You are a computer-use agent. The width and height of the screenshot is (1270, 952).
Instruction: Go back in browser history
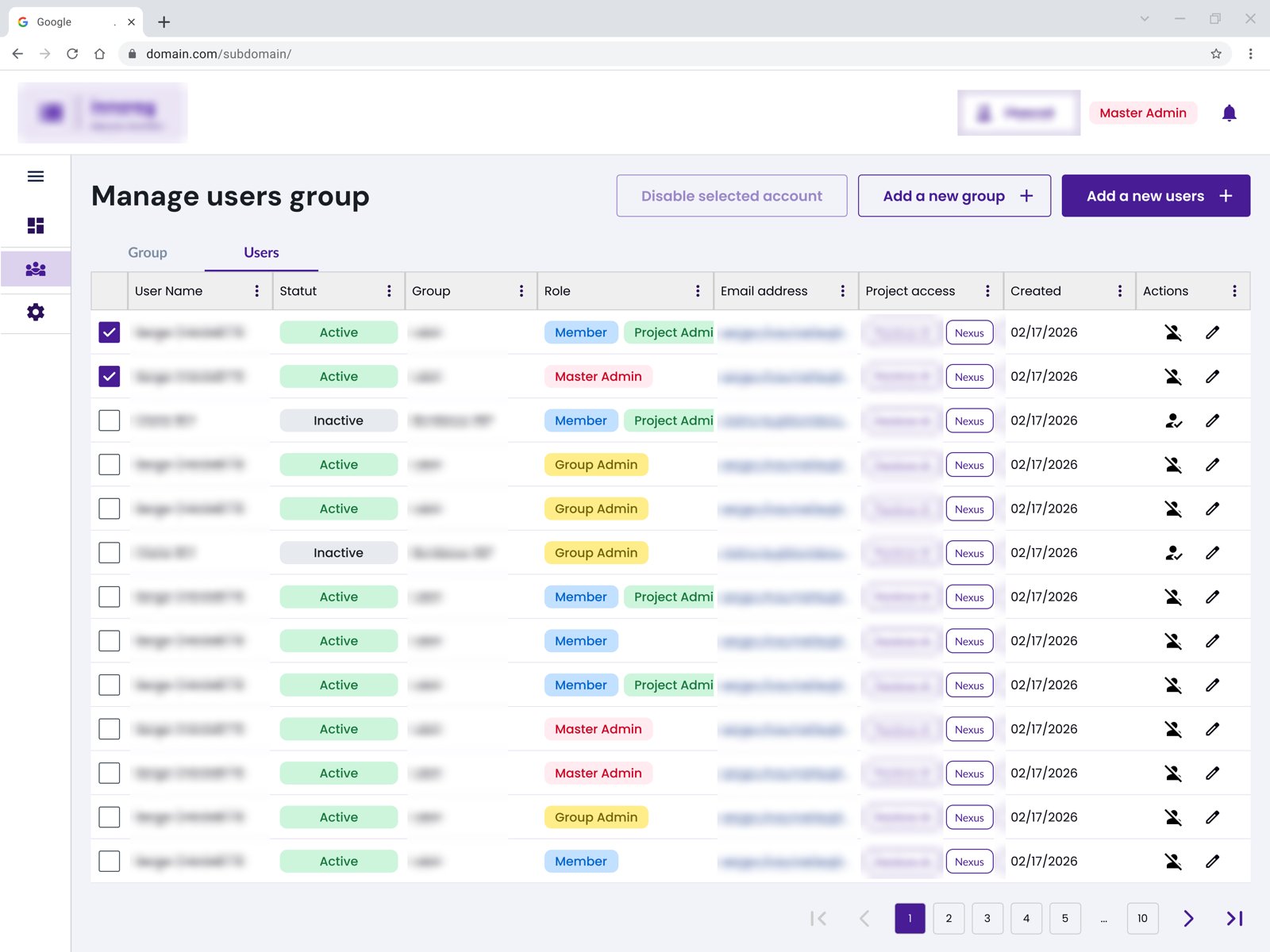(x=17, y=54)
